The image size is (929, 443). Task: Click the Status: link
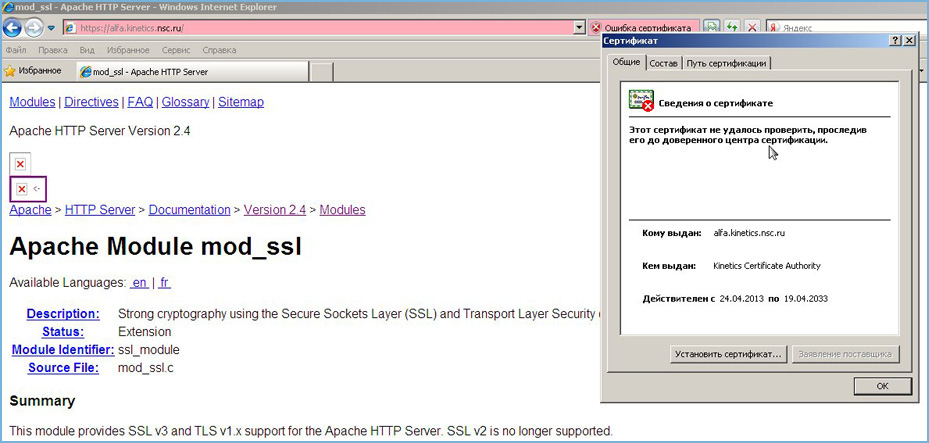(x=63, y=331)
